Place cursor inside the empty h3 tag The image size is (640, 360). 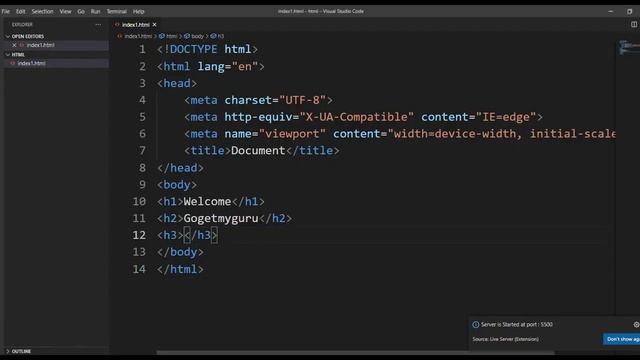(x=184, y=235)
